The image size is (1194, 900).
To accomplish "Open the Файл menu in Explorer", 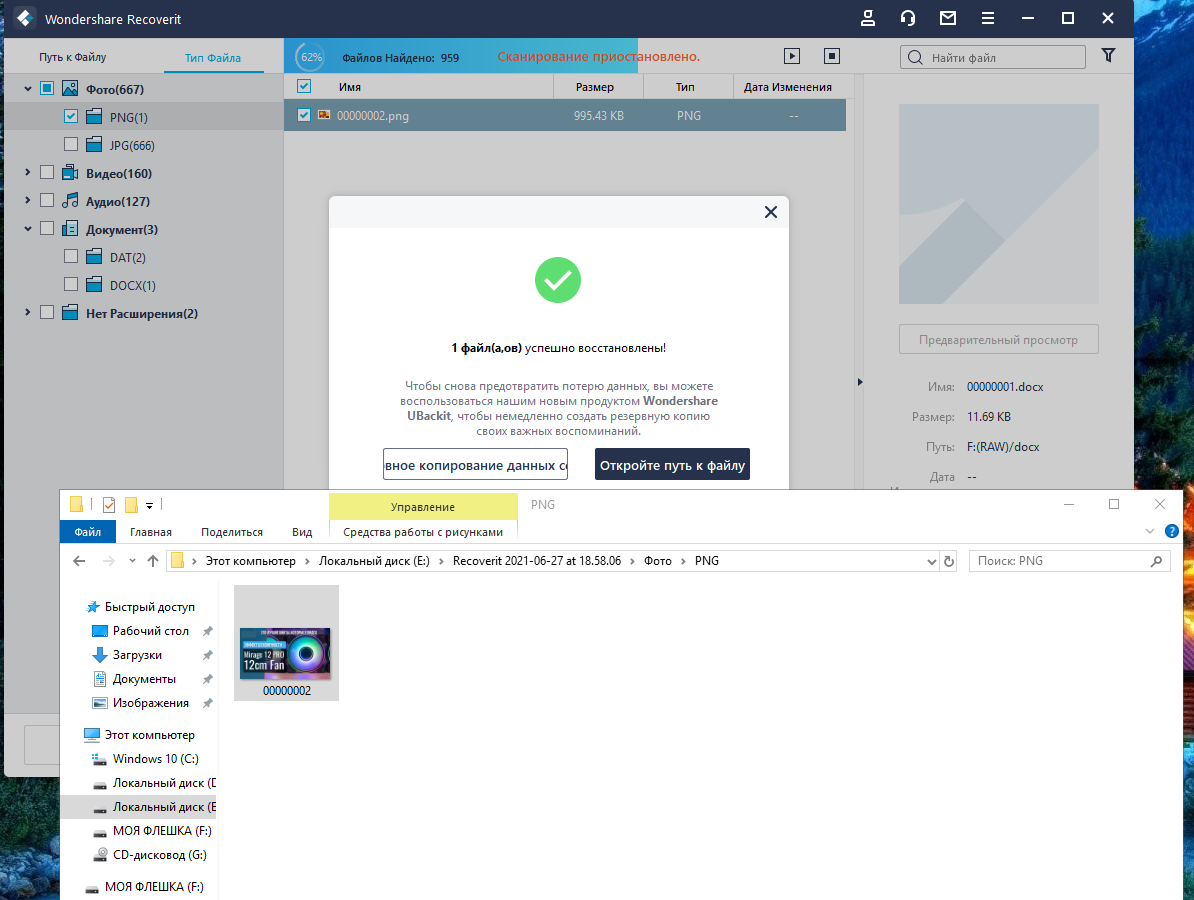I will click(88, 532).
